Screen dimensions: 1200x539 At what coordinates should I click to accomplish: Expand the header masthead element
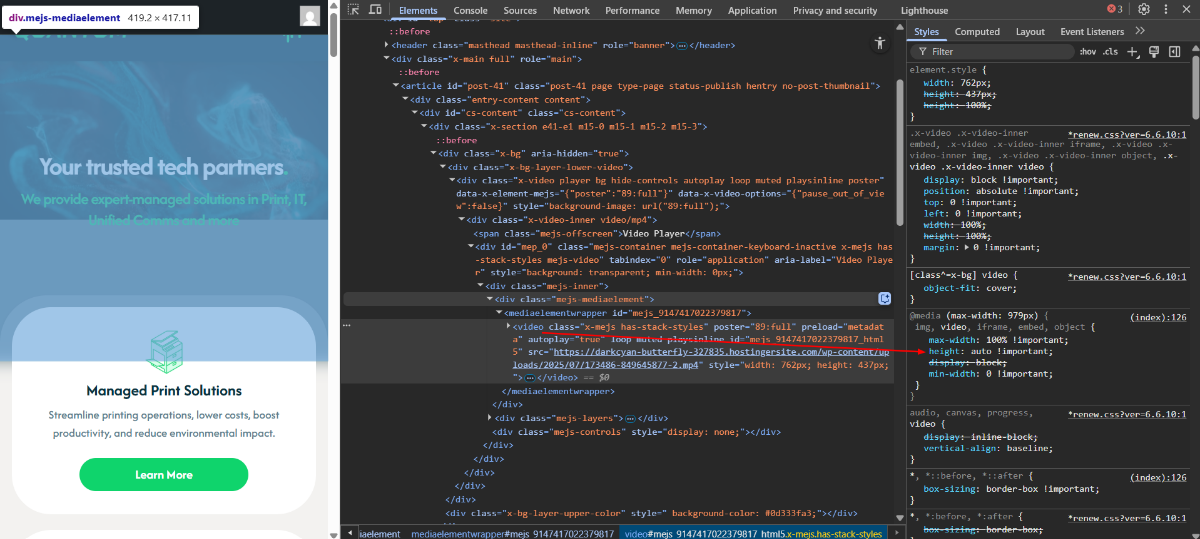pos(388,46)
